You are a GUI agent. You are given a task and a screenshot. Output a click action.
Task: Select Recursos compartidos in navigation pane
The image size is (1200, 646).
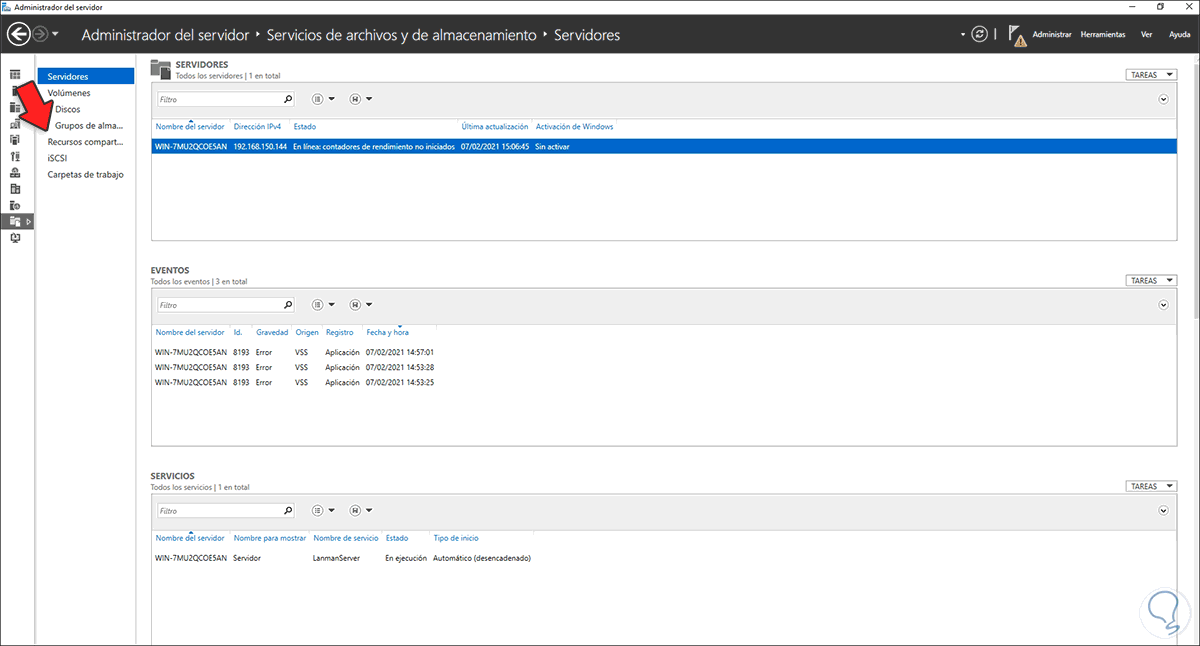click(86, 142)
